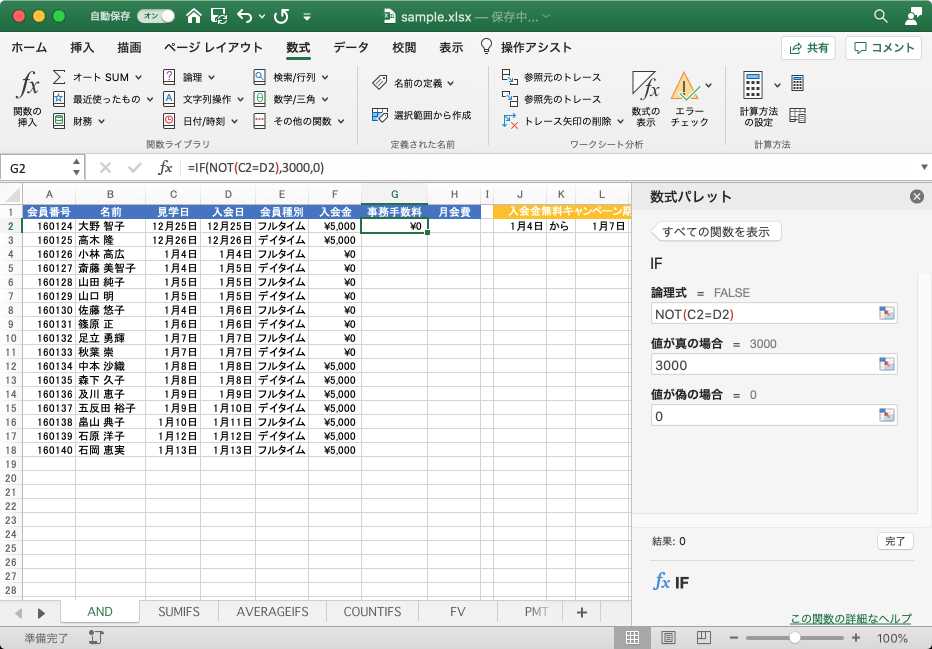Open Financial (財務) functions

click(x=79, y=121)
